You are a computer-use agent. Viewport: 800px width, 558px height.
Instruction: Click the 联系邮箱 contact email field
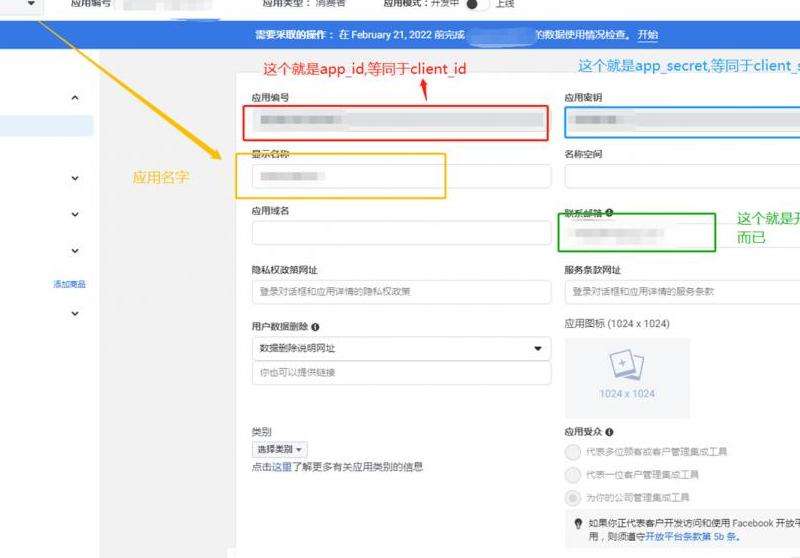[x=682, y=233]
